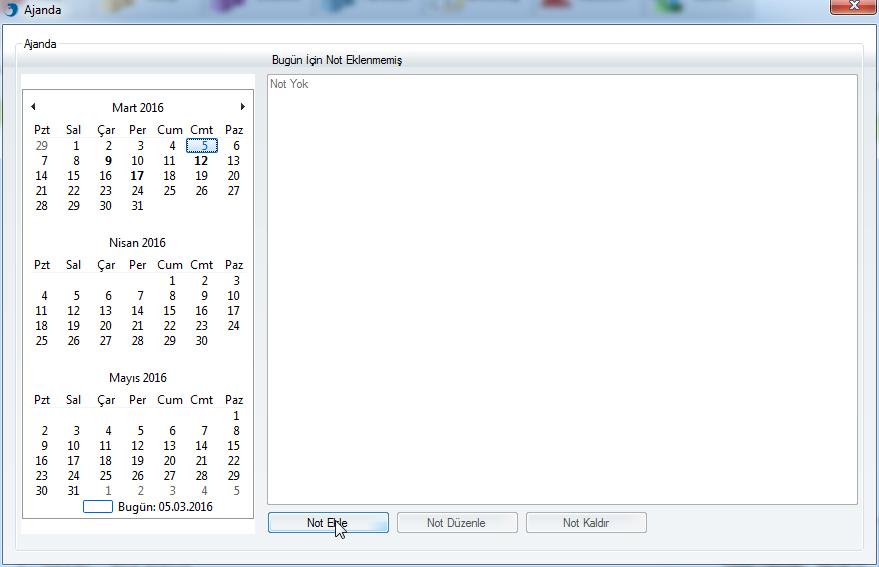
Task: Go to previous month with left arrow
Action: point(33,107)
